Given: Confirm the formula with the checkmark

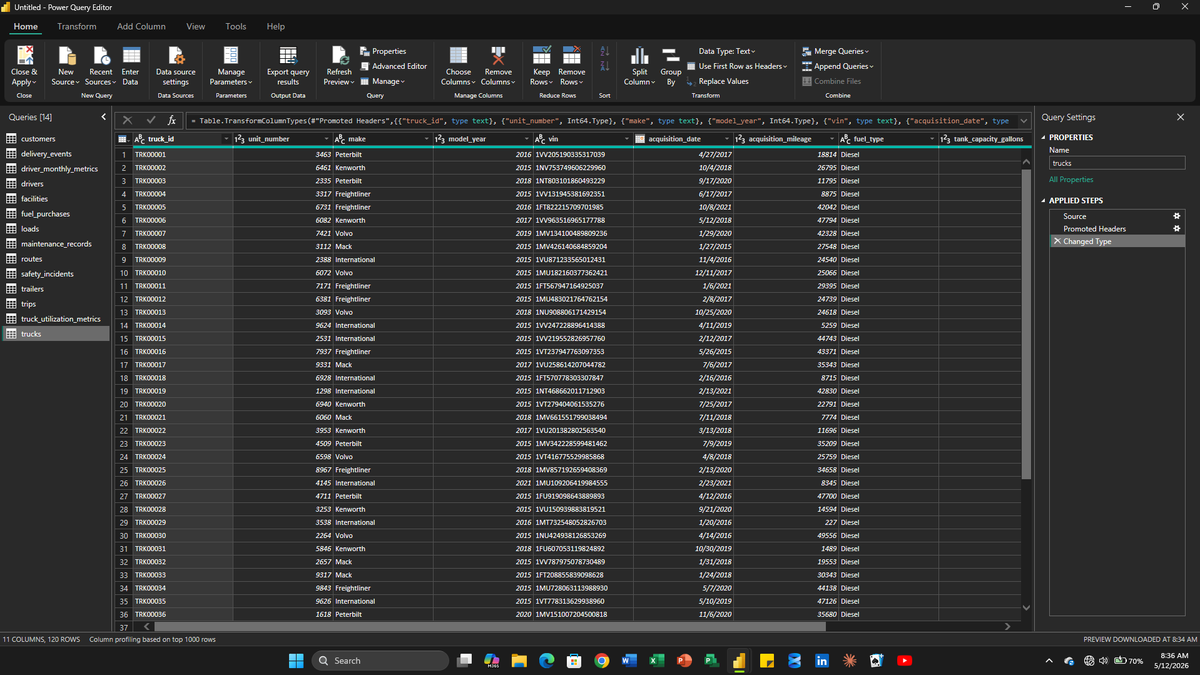Looking at the screenshot, I should coord(152,121).
